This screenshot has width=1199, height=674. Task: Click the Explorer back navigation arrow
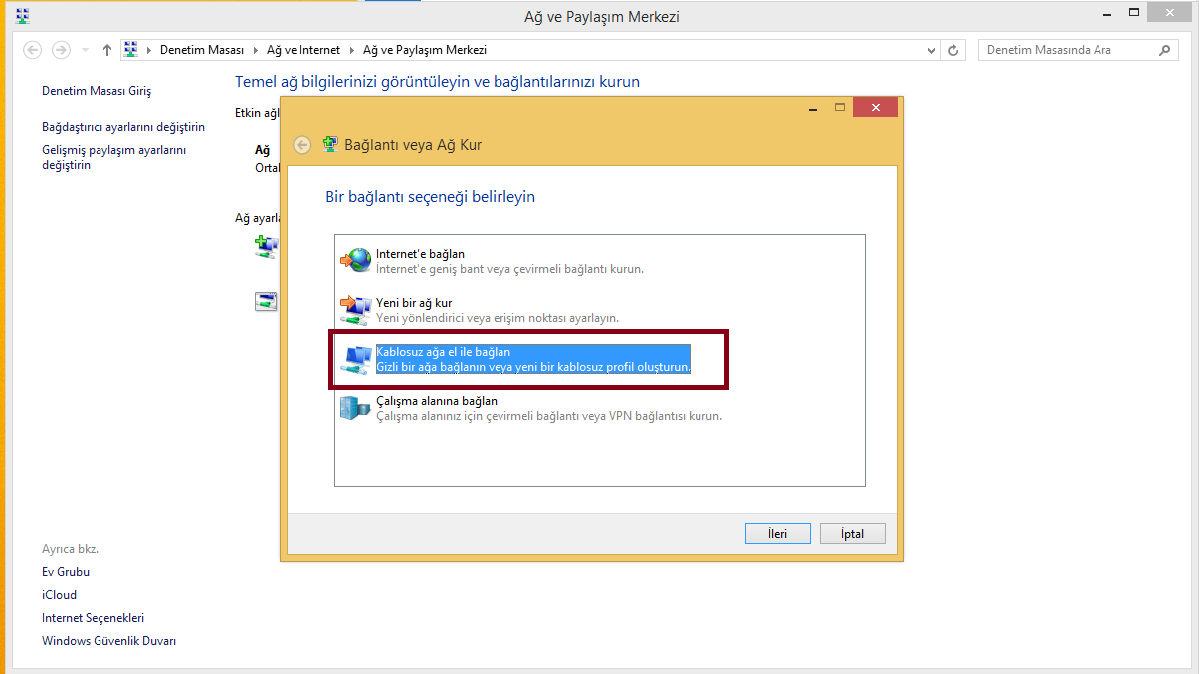(33, 50)
